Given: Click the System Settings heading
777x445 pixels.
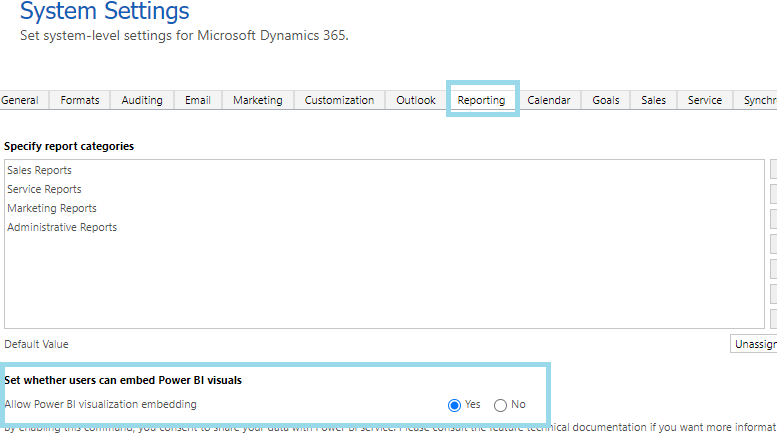Looking at the screenshot, I should point(105,11).
